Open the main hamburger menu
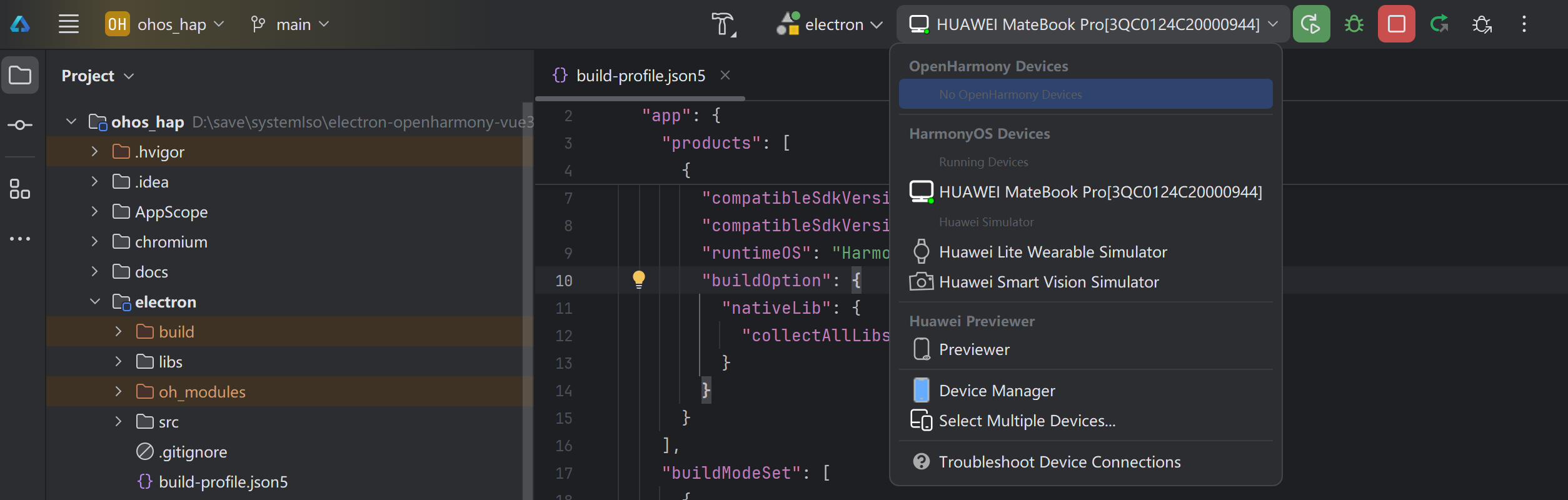Viewport: 1568px width, 500px height. [x=69, y=24]
